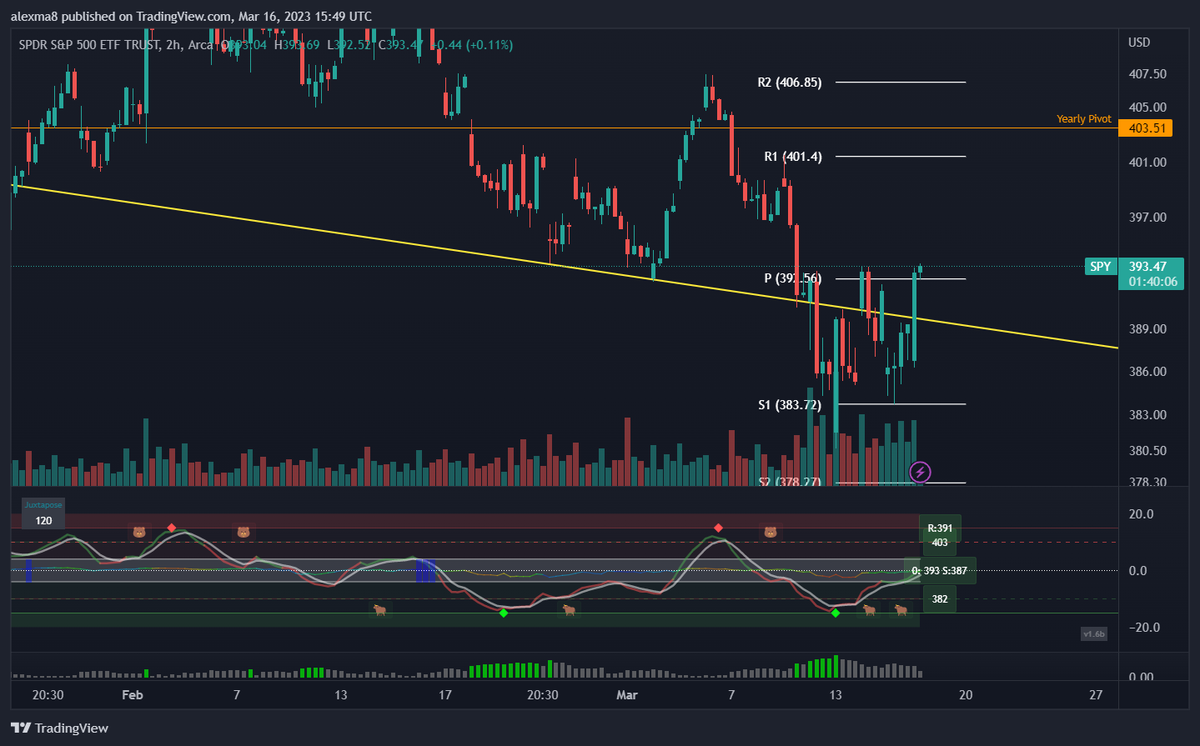The width and height of the screenshot is (1200, 746).
Task: Click the 386.00 price axis label
Action: click(x=1147, y=371)
